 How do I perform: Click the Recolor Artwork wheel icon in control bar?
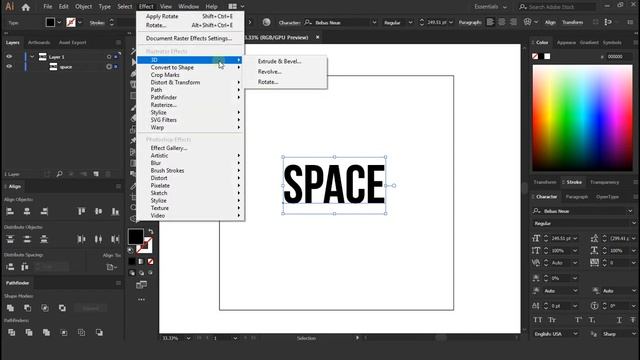coord(267,22)
